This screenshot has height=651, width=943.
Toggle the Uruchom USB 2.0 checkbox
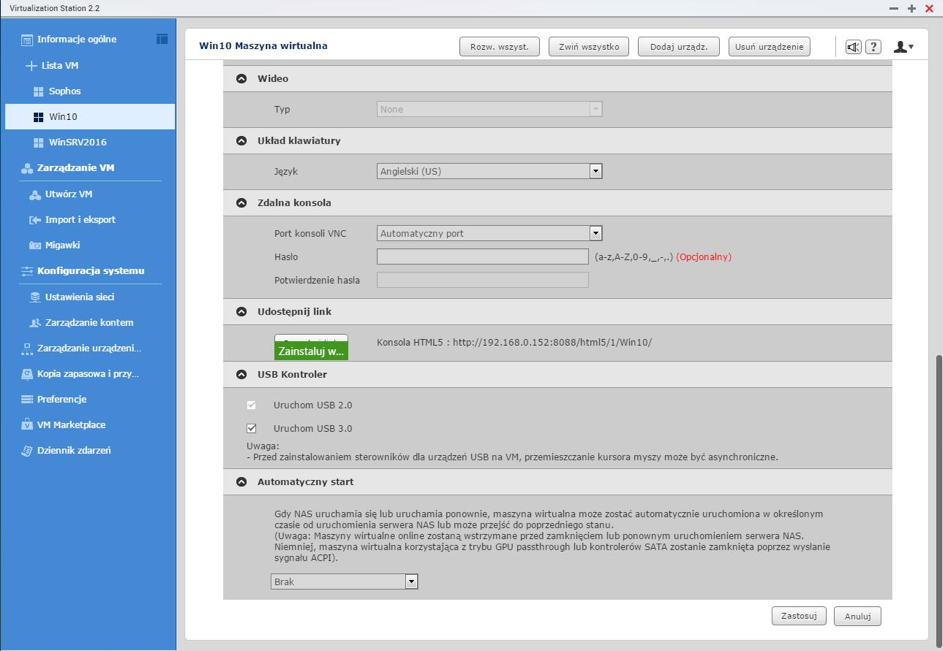[251, 405]
